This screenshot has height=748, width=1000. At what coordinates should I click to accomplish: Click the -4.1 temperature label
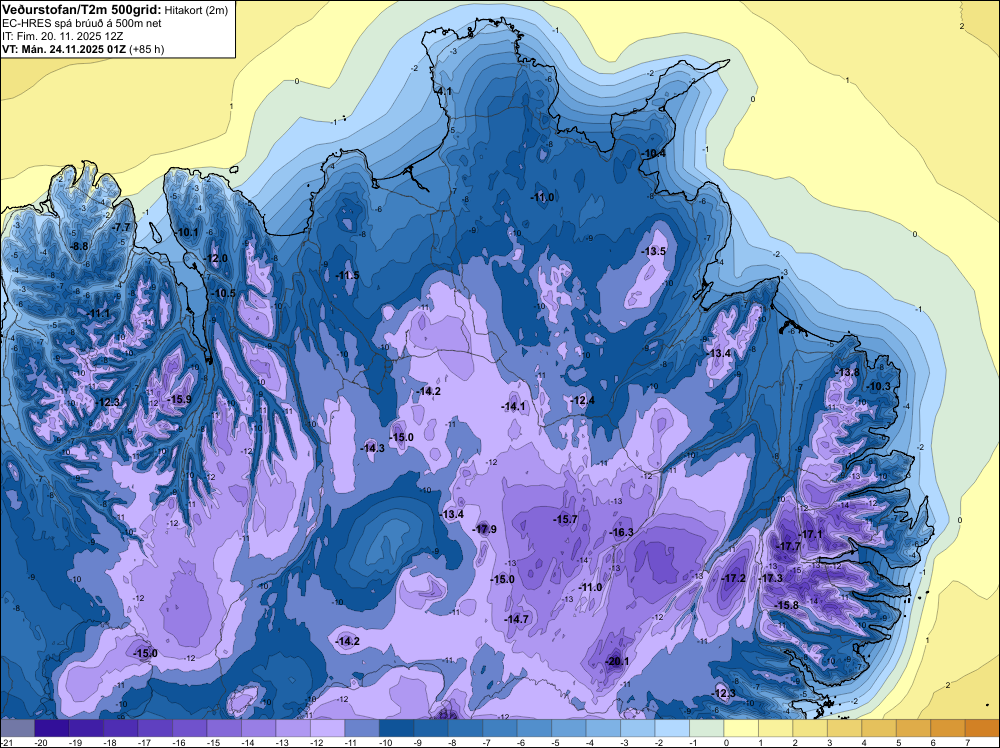point(444,92)
